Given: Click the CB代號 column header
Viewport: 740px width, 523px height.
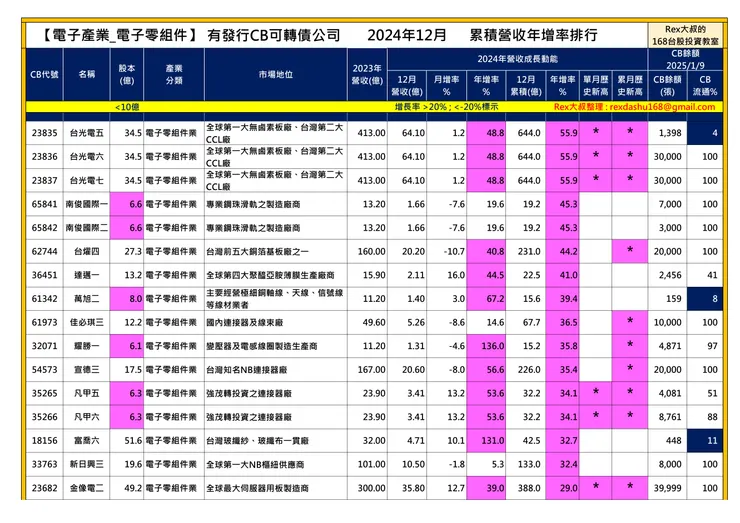Looking at the screenshot, I should click(x=44, y=75).
